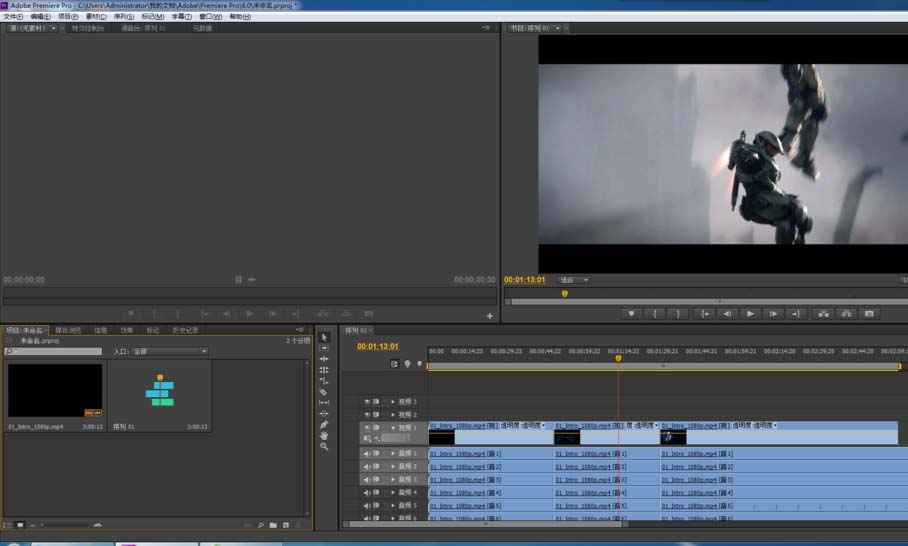Select the Selection arrow tool
908x546 pixels.
pos(324,337)
